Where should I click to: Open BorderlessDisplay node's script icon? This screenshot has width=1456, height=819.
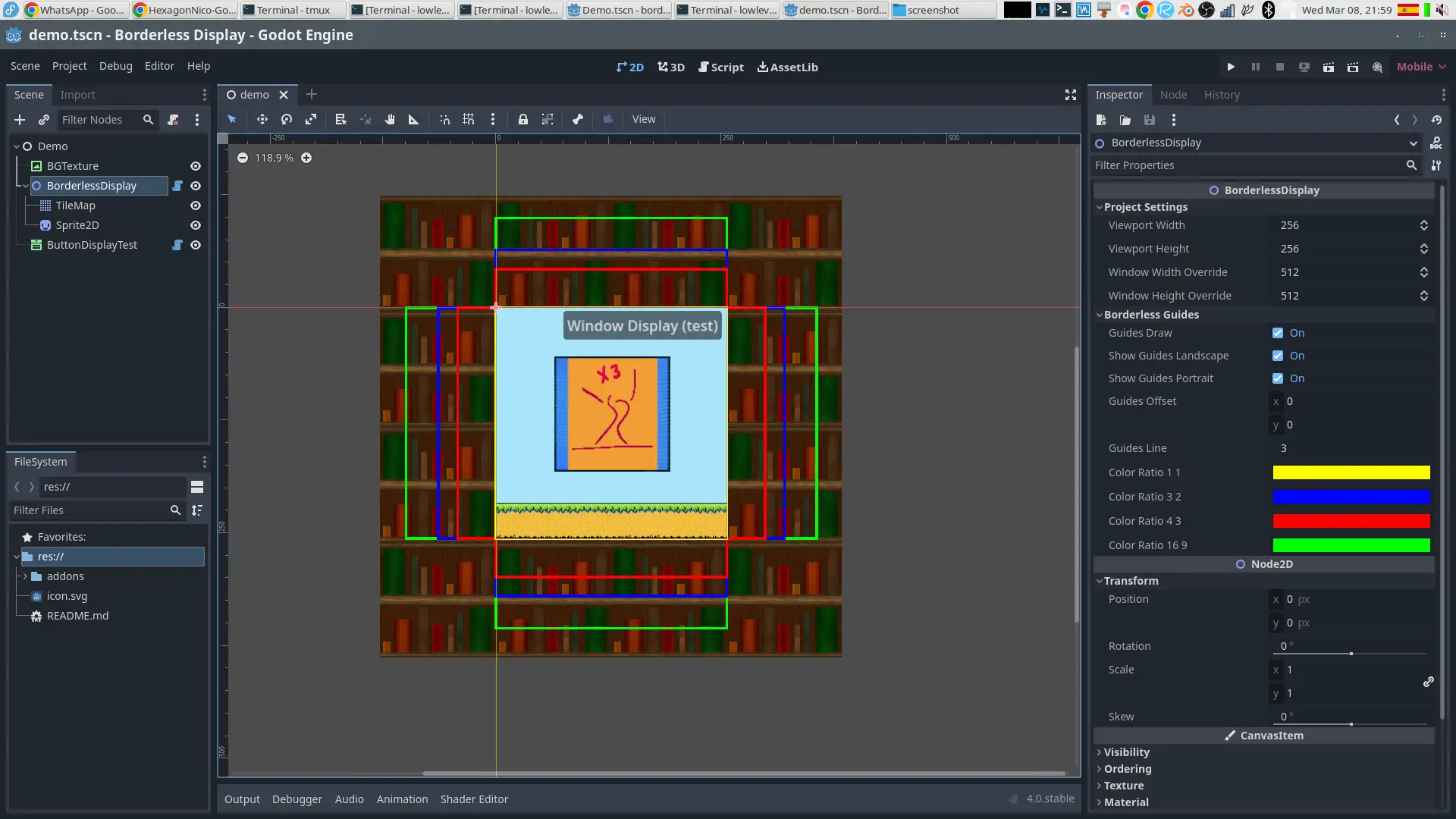[177, 186]
